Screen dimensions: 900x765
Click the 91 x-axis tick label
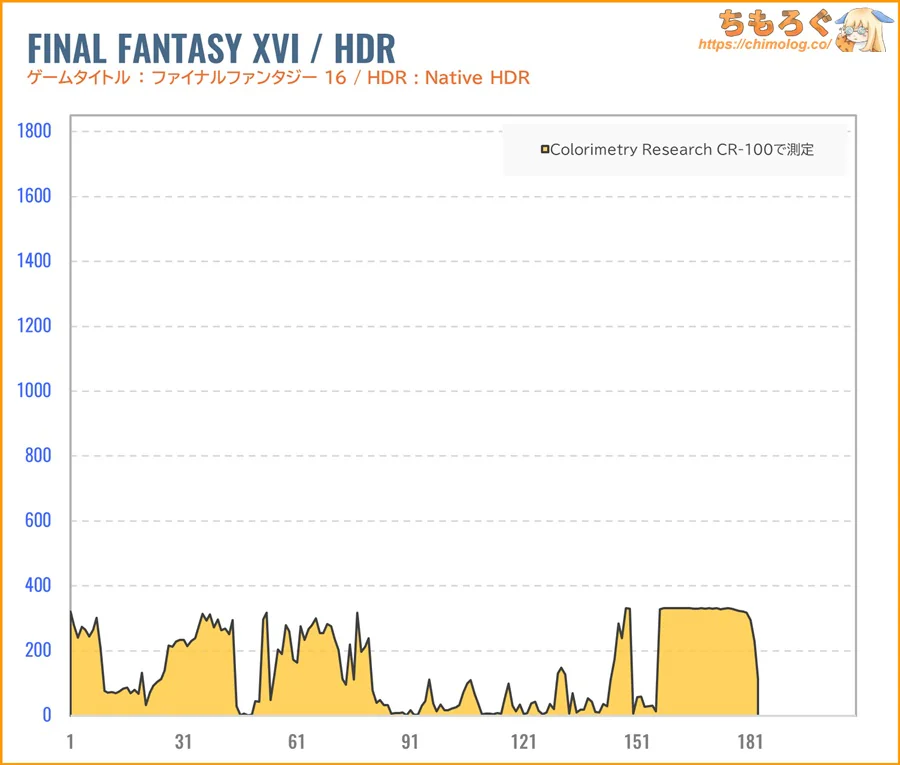[409, 742]
